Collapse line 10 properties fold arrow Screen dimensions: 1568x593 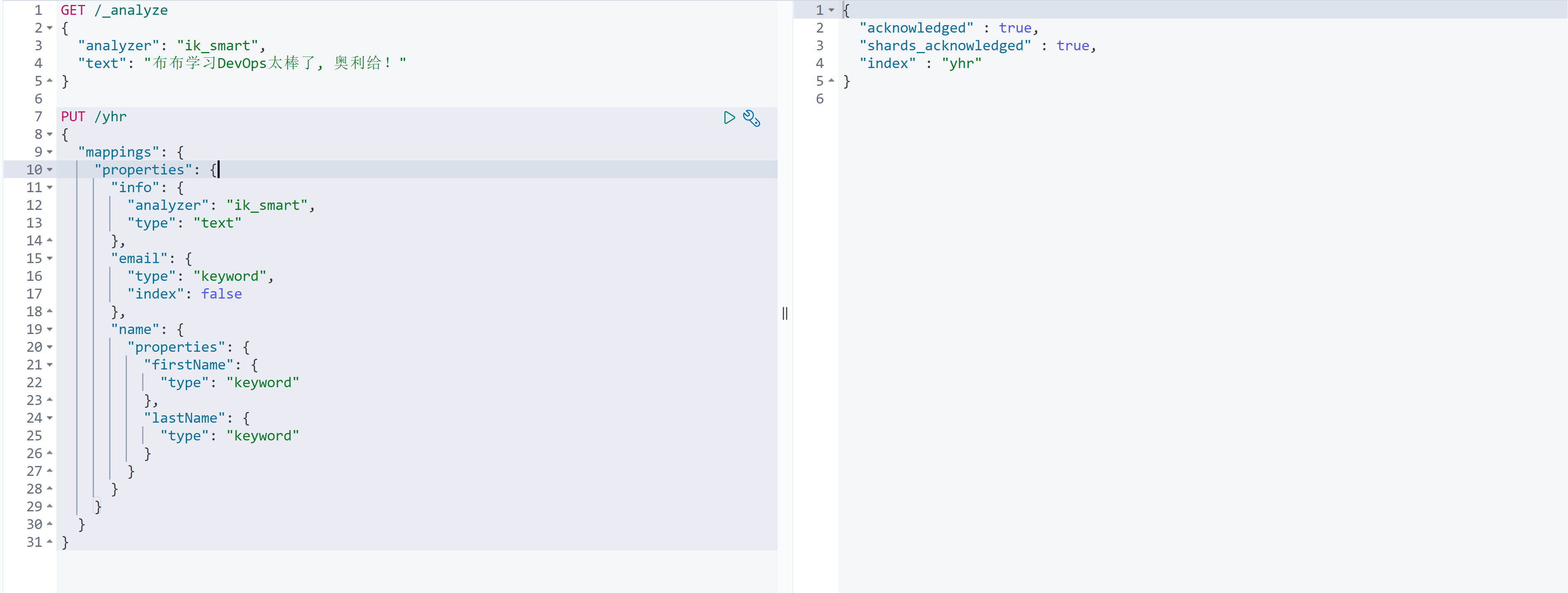click(x=50, y=170)
